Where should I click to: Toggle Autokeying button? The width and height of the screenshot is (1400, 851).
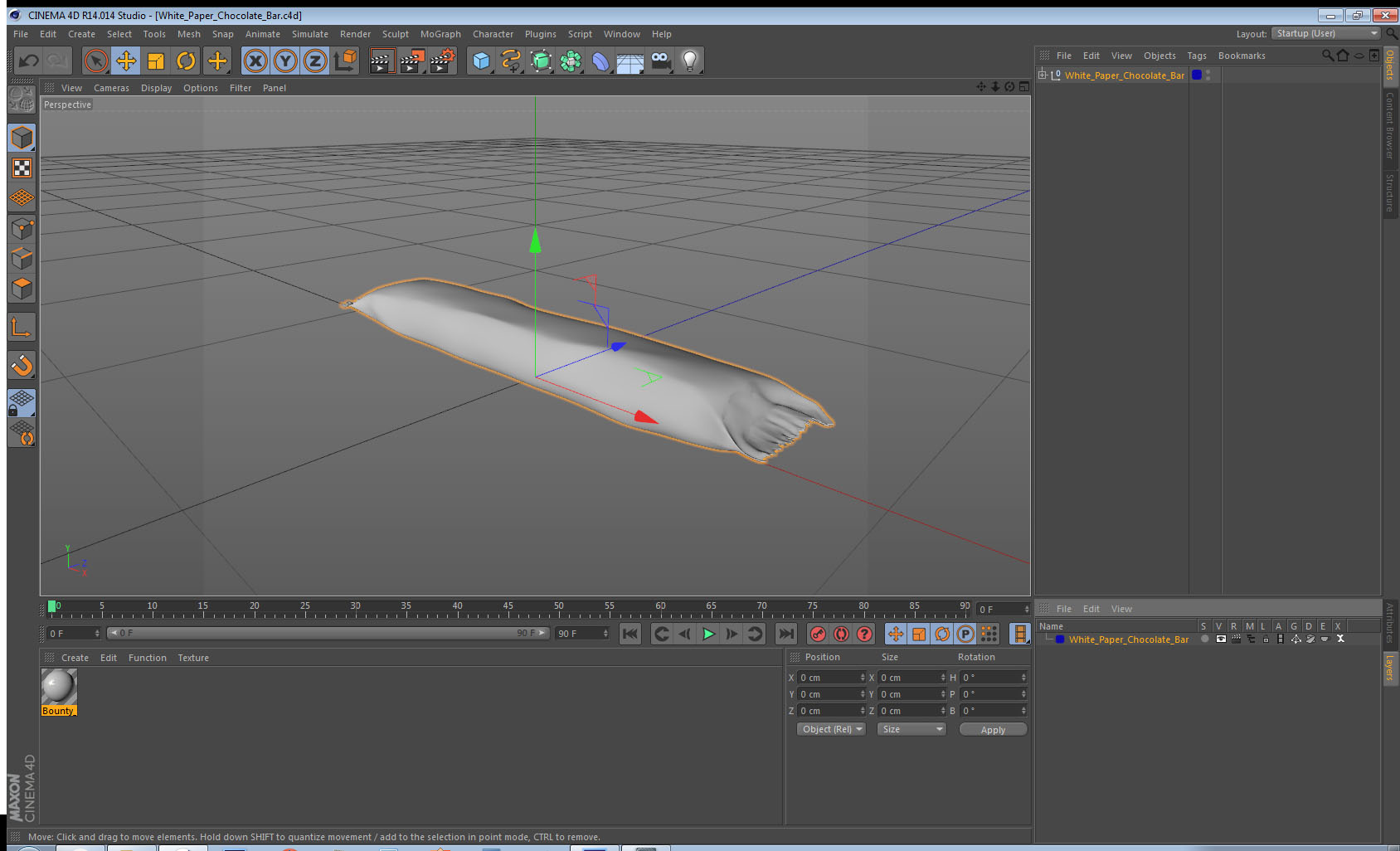click(x=841, y=634)
